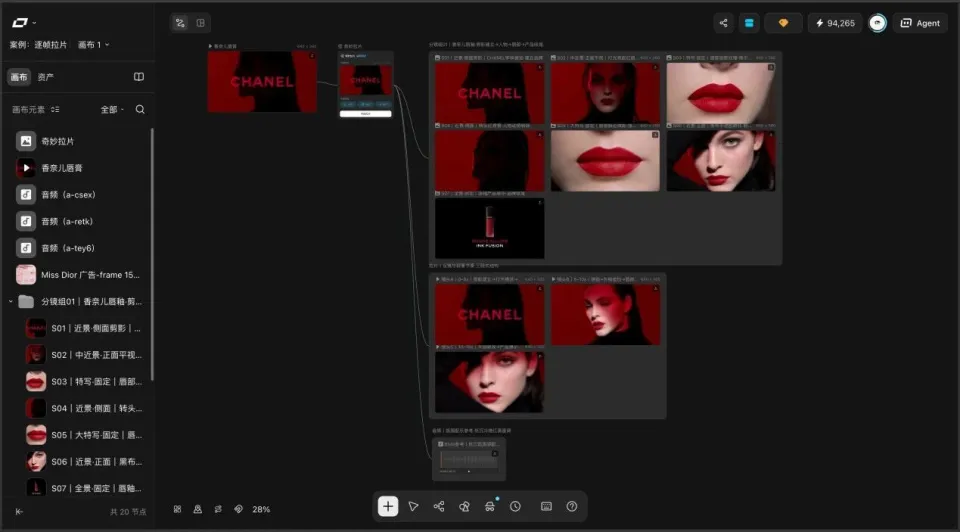Image resolution: width=960 pixels, height=532 pixels.
Task: Select the third video clip with face and fabric
Action: pyautogui.click(x=490, y=382)
